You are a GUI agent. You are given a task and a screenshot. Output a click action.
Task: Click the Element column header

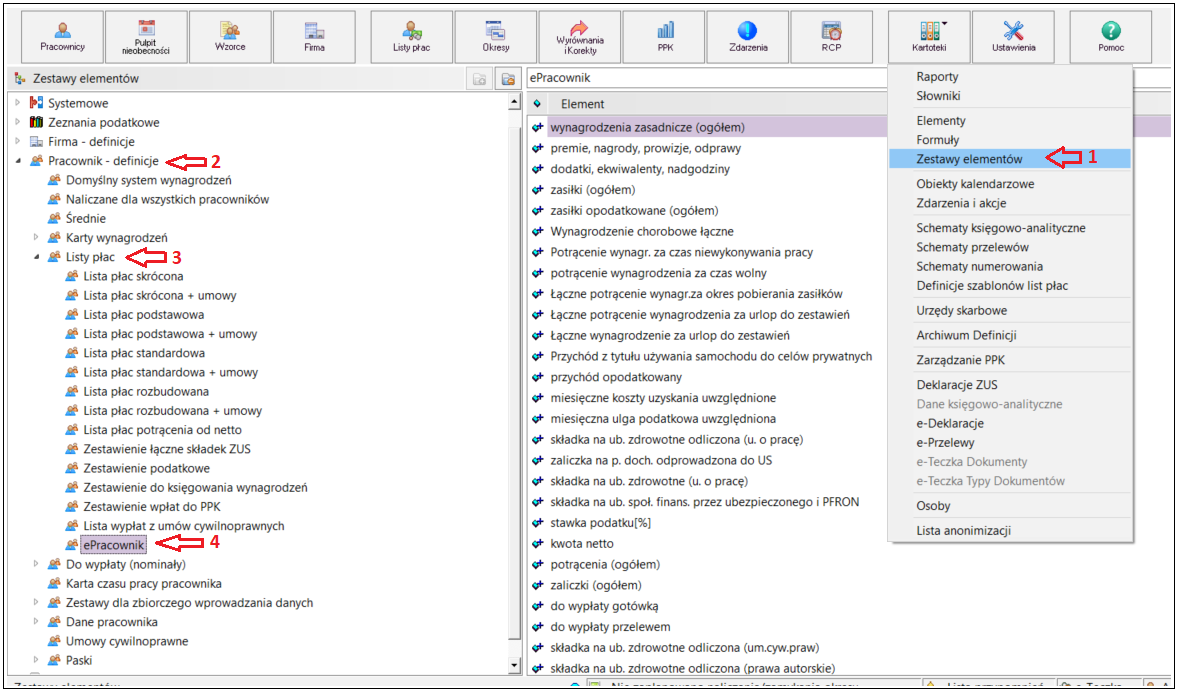(x=582, y=104)
